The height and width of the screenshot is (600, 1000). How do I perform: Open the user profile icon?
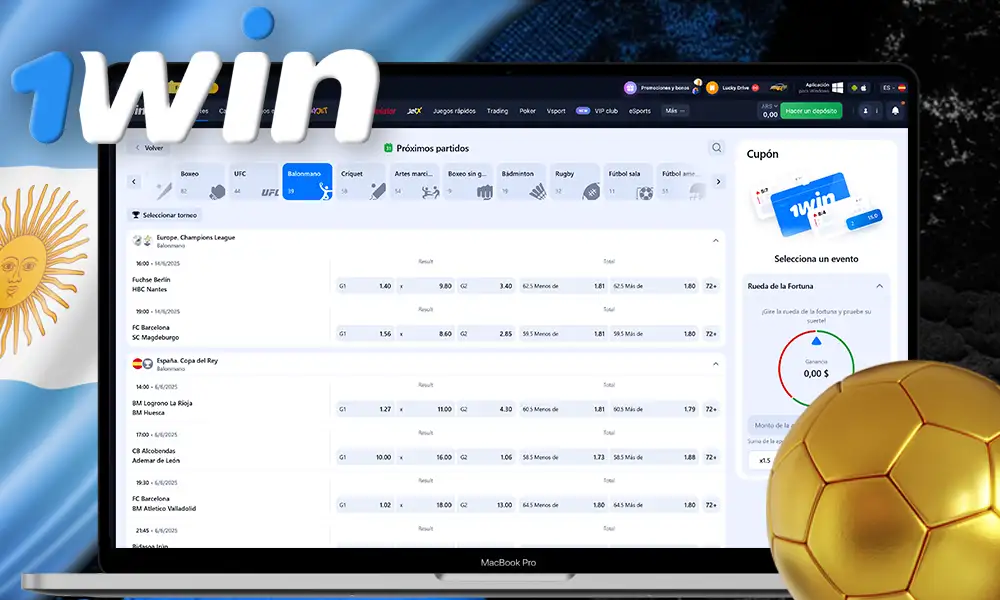click(865, 112)
